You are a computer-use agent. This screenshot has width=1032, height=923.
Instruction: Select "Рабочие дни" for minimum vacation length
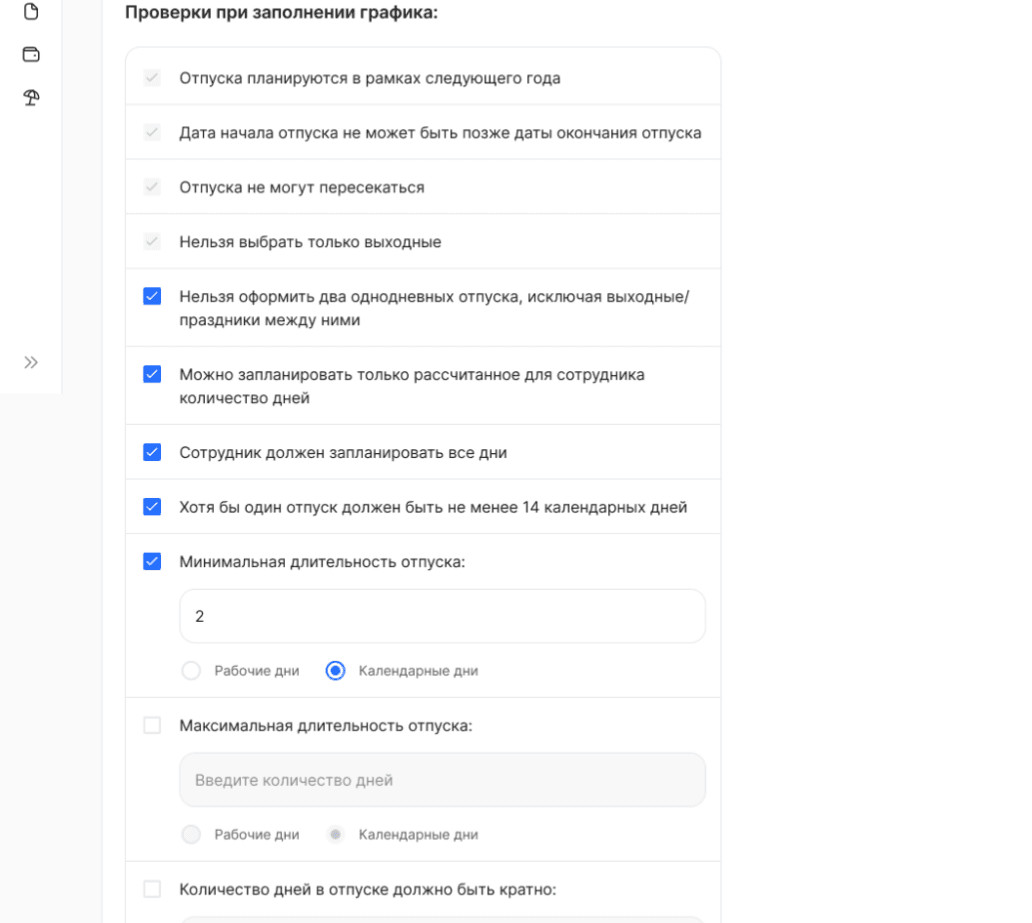pos(191,671)
